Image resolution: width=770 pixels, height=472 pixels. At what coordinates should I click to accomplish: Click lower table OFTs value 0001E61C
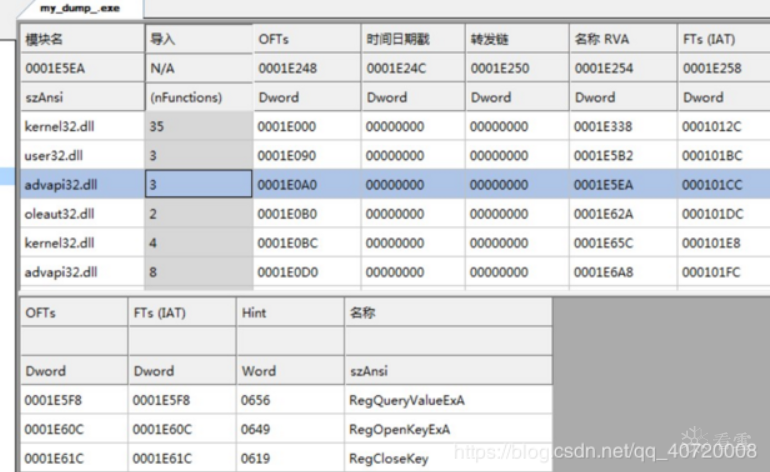(54, 458)
